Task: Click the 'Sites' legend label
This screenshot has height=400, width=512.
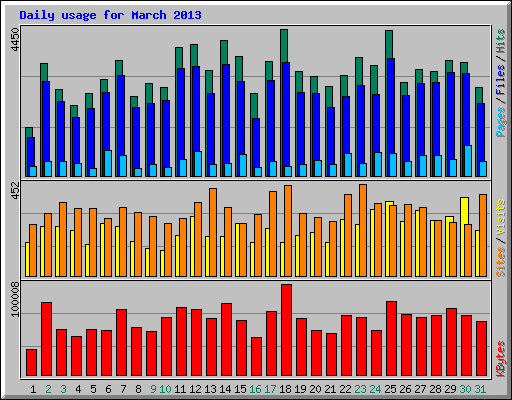Action: (x=501, y=262)
